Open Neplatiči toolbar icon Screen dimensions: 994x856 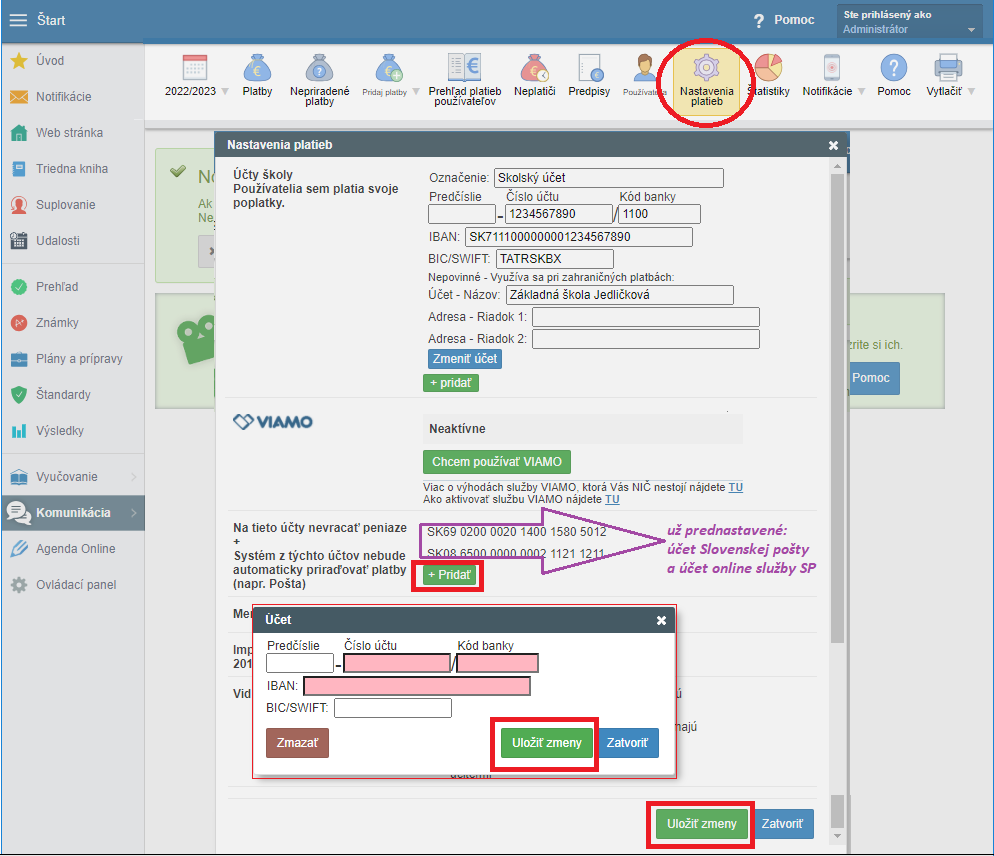click(x=534, y=68)
